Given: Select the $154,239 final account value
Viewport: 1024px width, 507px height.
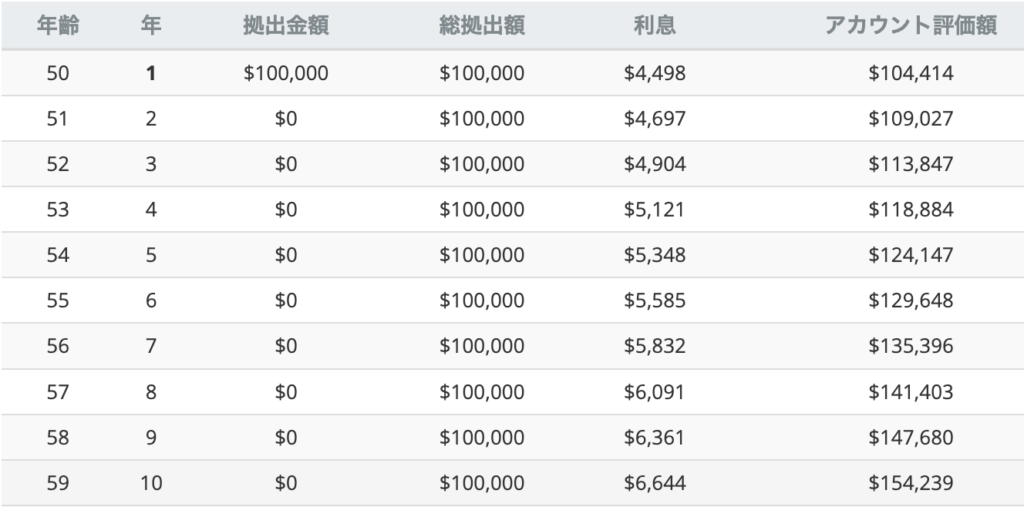Looking at the screenshot, I should (909, 483).
